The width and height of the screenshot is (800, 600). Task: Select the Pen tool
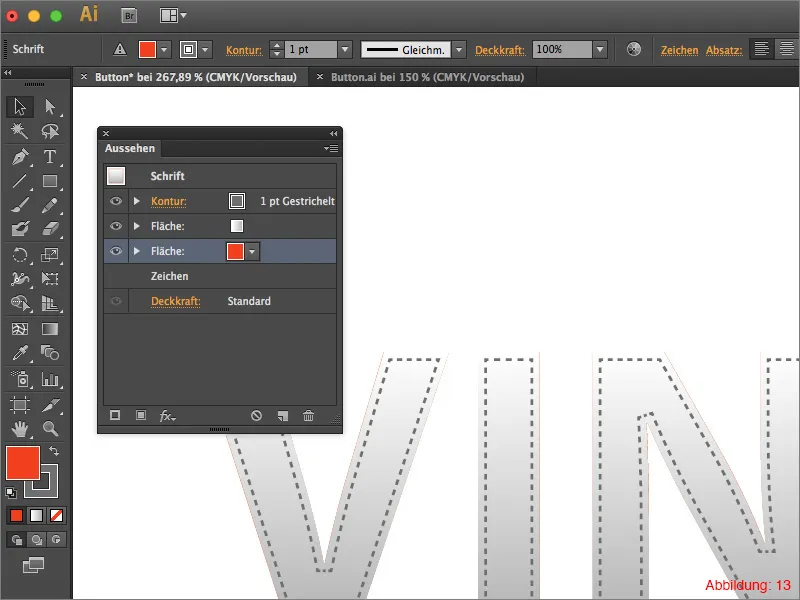pyautogui.click(x=20, y=157)
